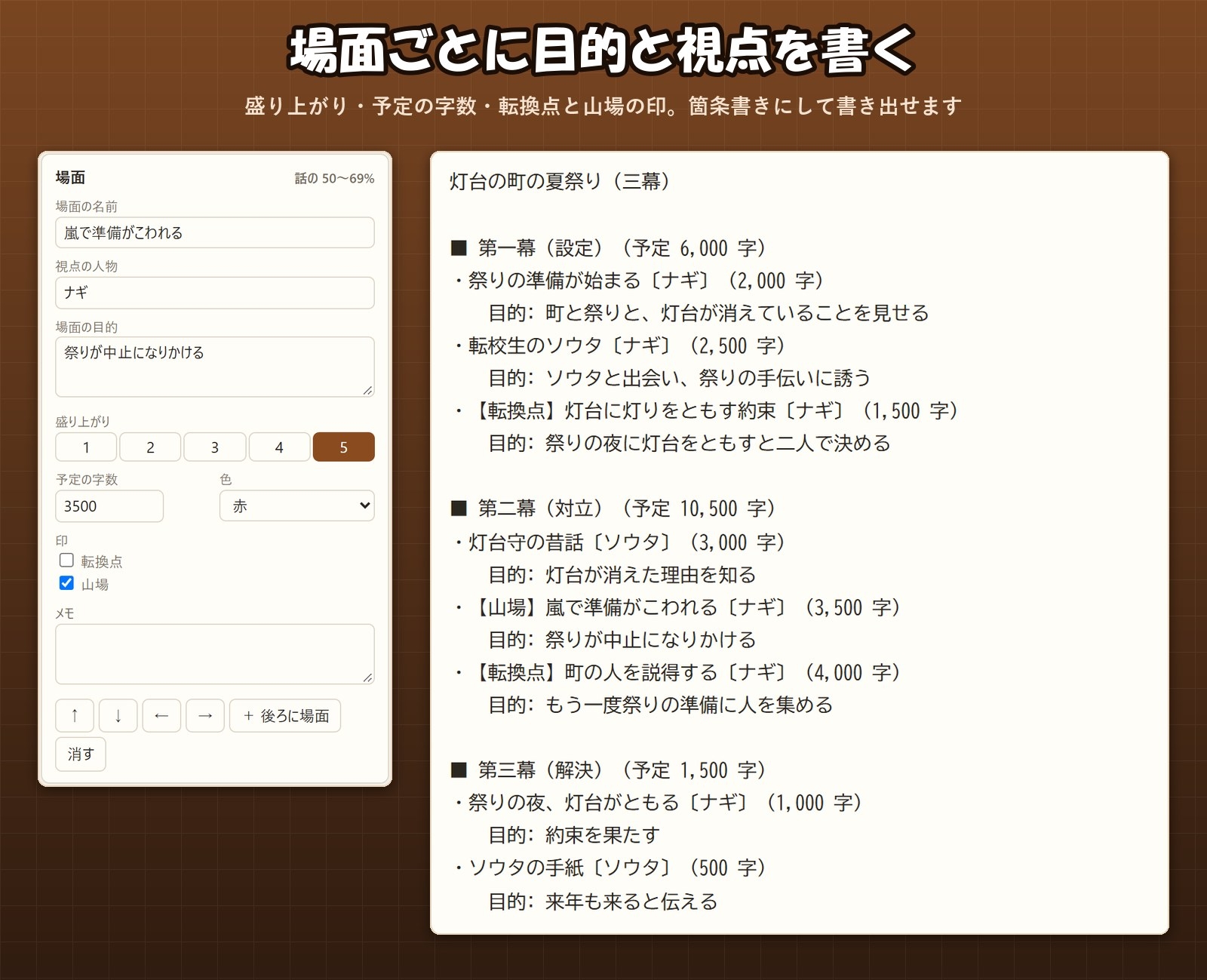Click the → right arrow button
Screen dimensions: 1207x980
click(x=205, y=715)
